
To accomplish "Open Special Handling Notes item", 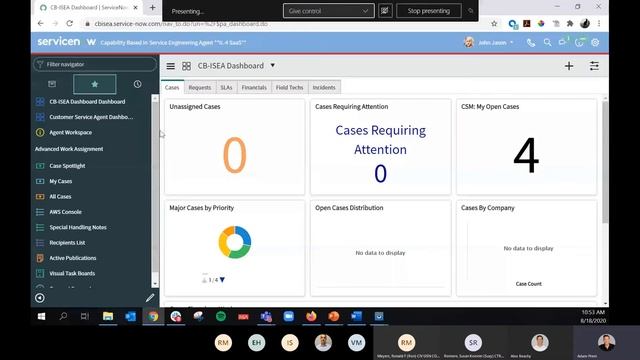I will pos(78,227).
